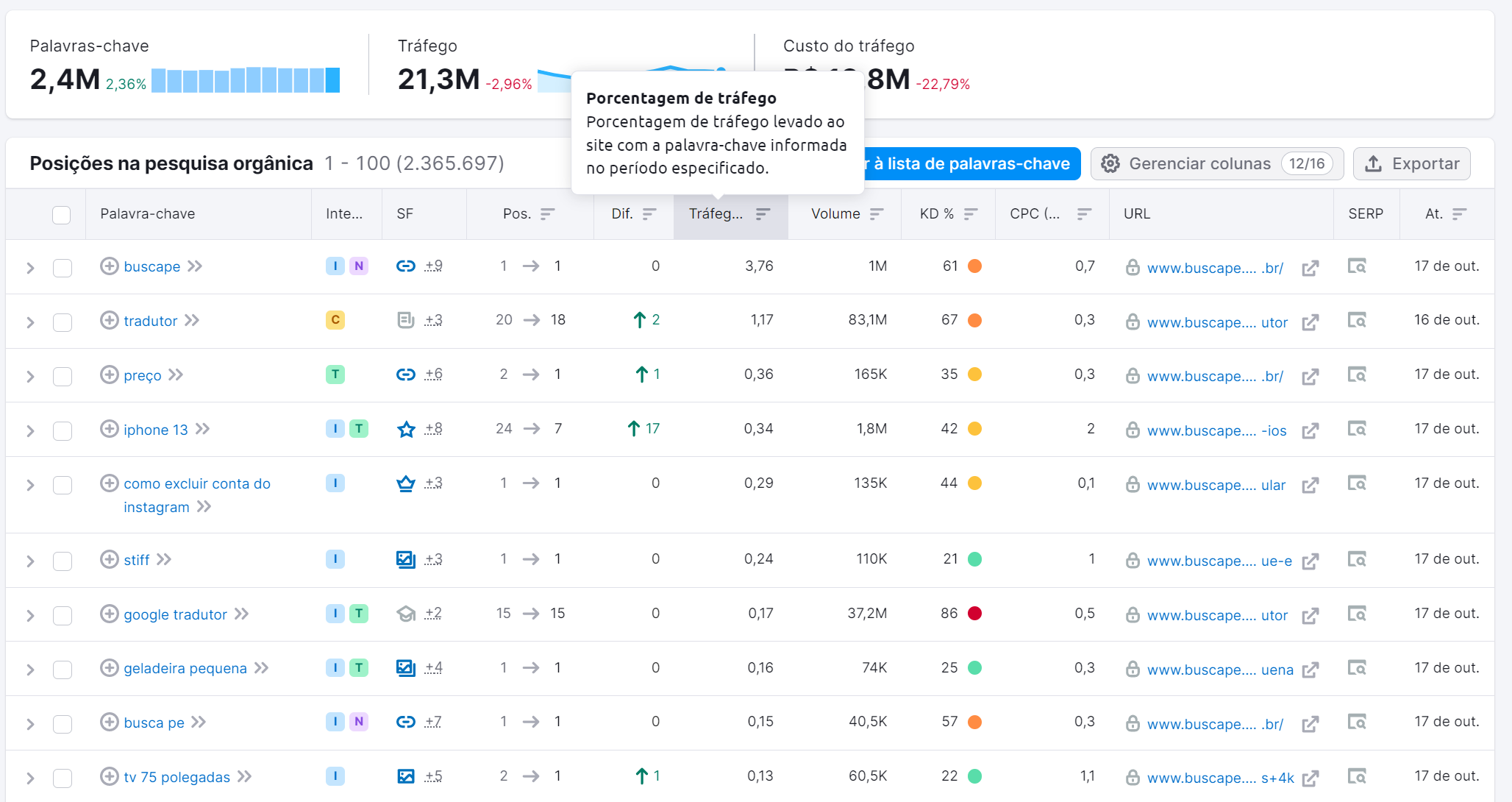Viewport: 1512px width, 802px height.
Task: Click the featured snippet crown icon for instagram keyword
Action: [405, 483]
